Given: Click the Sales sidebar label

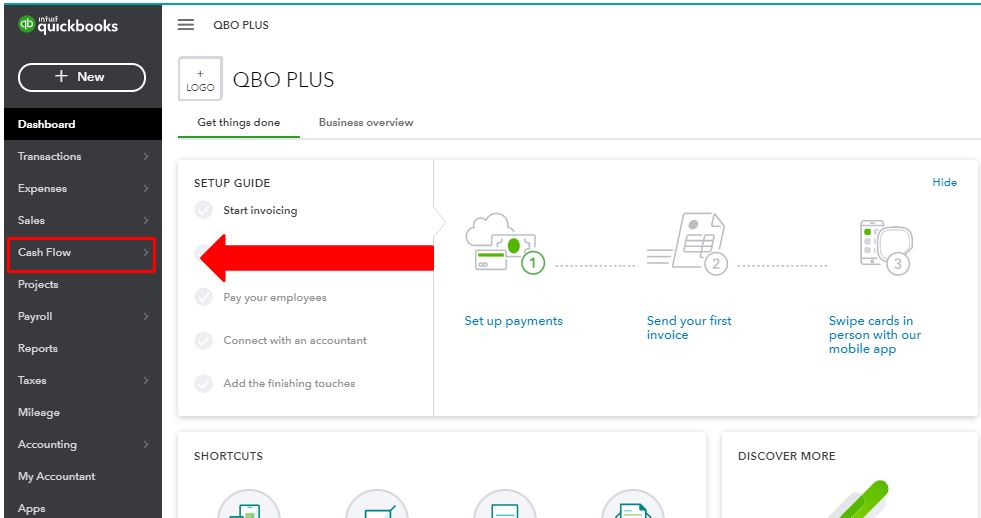Looking at the screenshot, I should click(31, 220).
